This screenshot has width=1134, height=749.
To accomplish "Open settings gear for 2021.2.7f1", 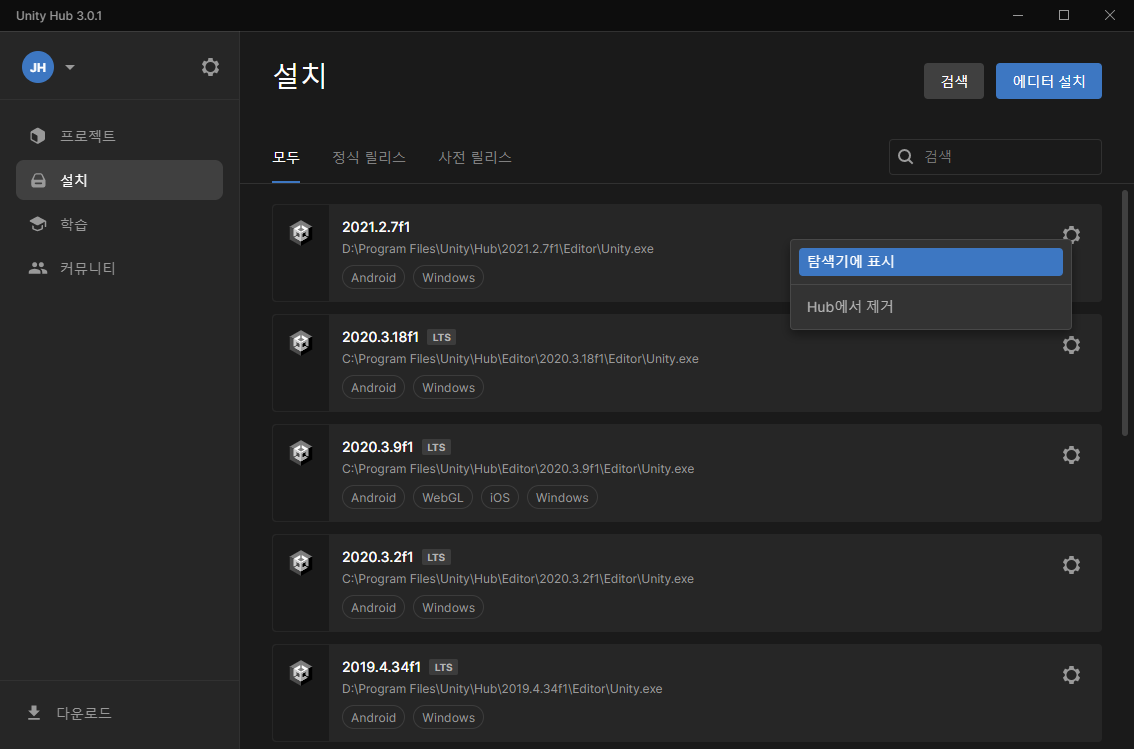I will [x=1071, y=234].
